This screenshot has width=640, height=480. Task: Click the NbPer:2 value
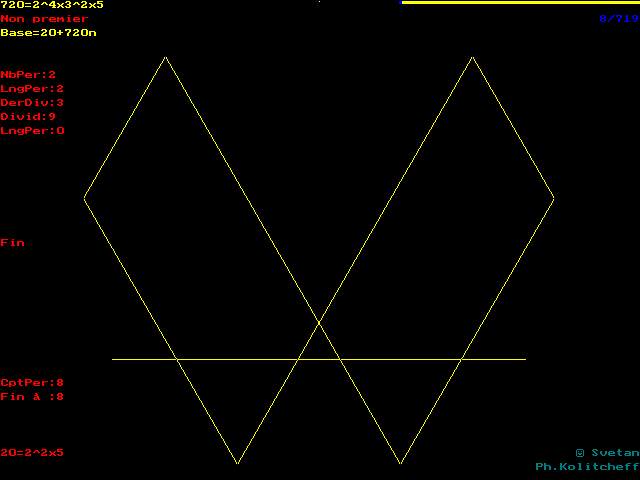point(28,75)
